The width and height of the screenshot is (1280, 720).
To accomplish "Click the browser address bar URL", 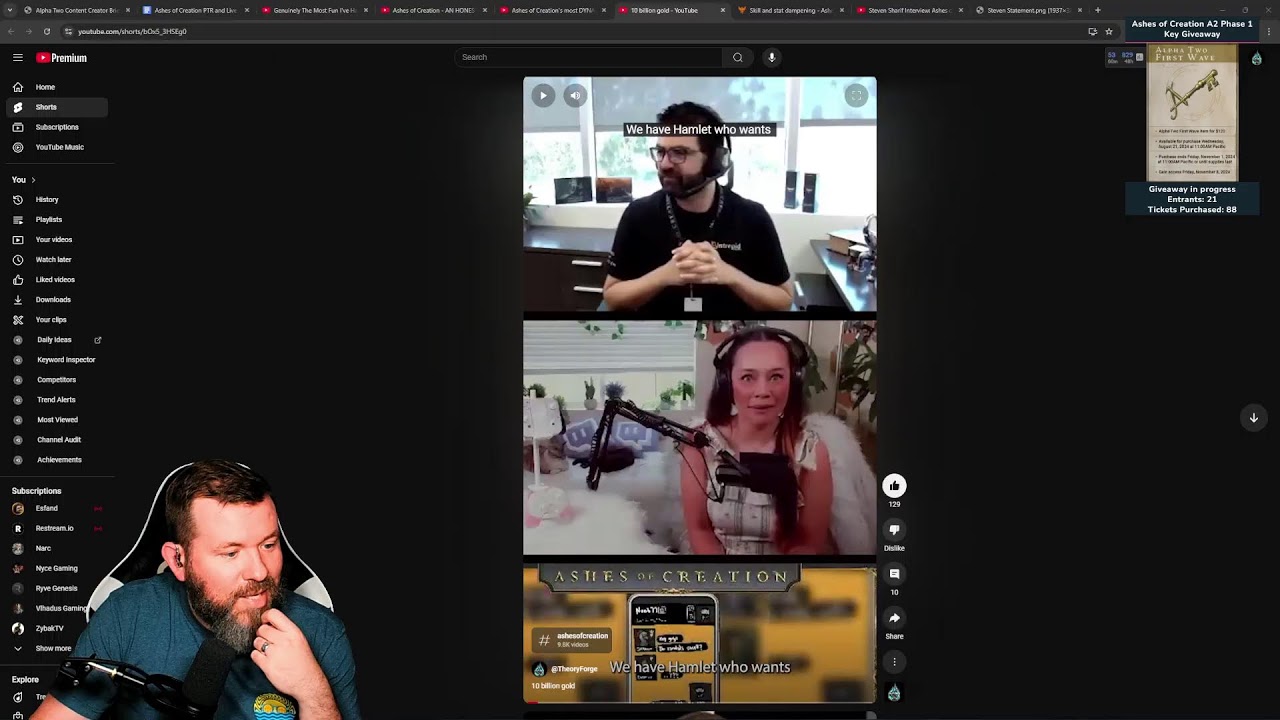I will tap(131, 31).
